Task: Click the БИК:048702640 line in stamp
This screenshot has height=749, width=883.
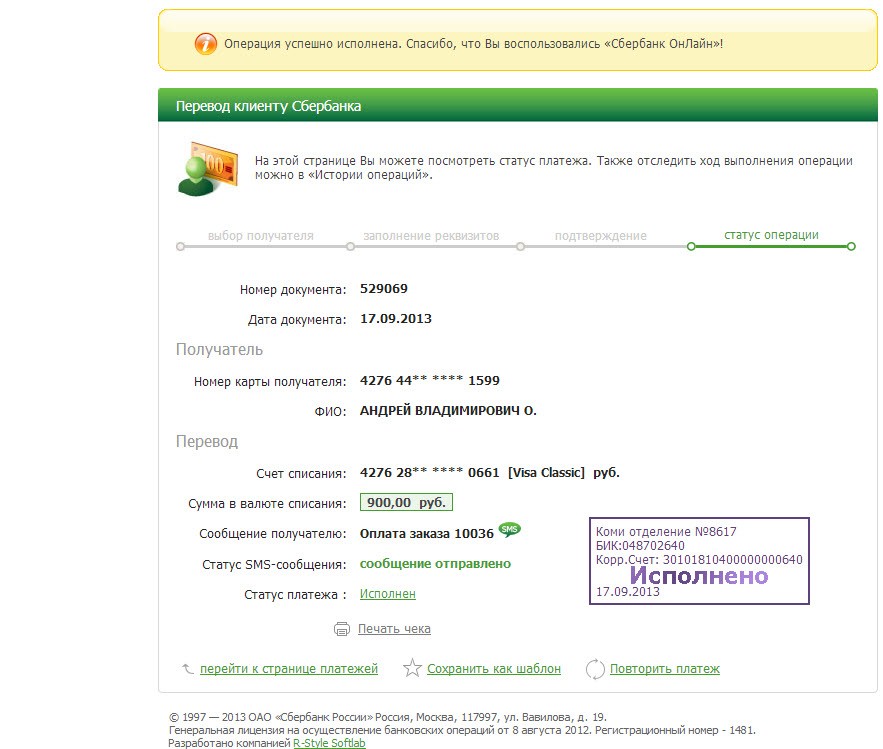Action: 640,546
